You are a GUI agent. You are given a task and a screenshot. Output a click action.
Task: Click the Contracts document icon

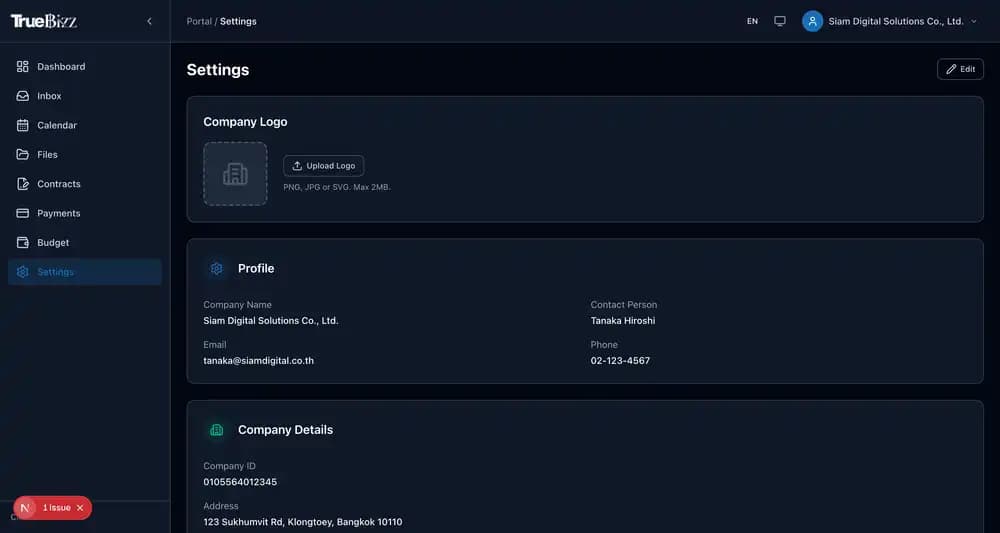click(22, 184)
